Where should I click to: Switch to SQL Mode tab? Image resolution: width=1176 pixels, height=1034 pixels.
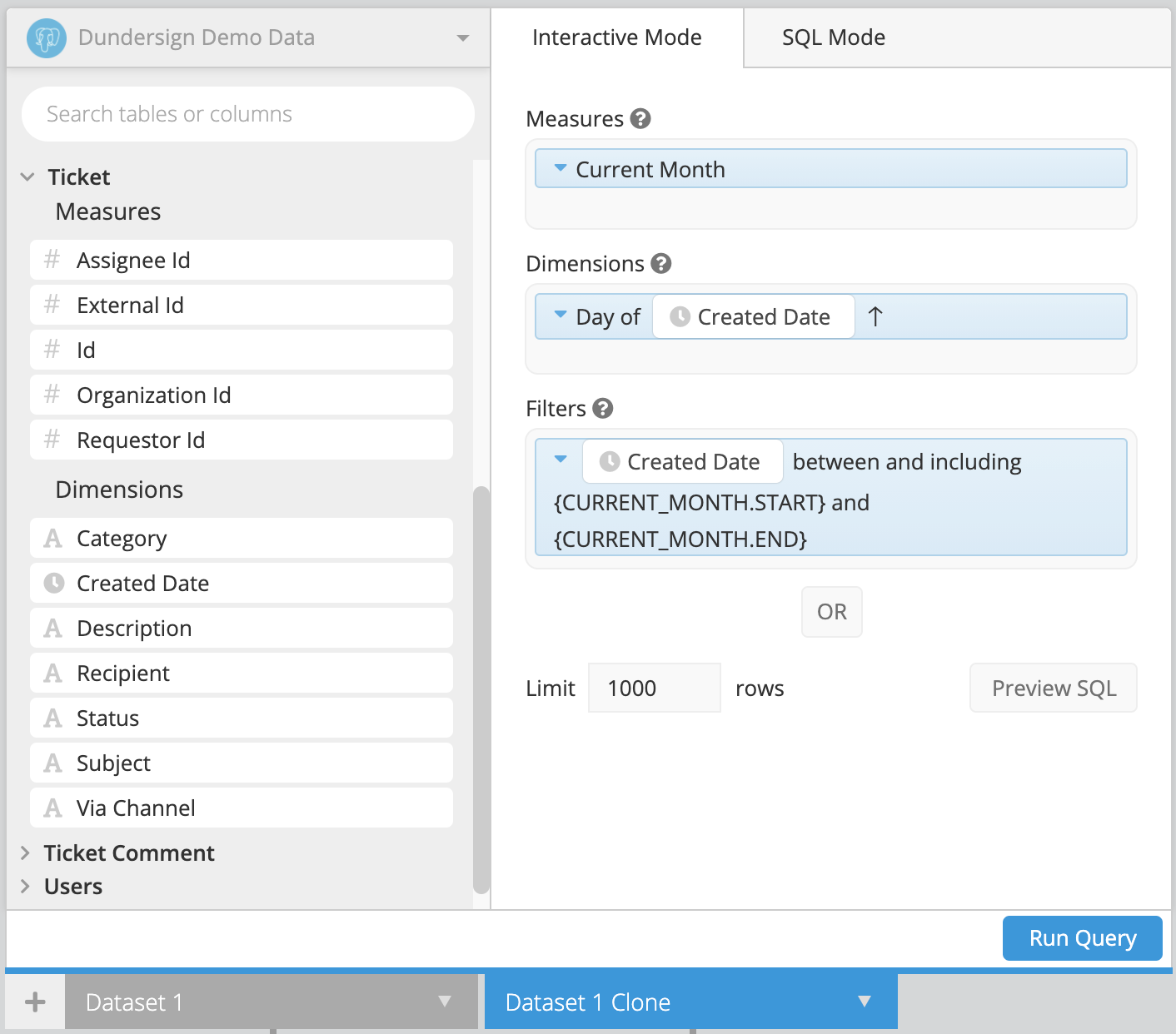tap(834, 37)
